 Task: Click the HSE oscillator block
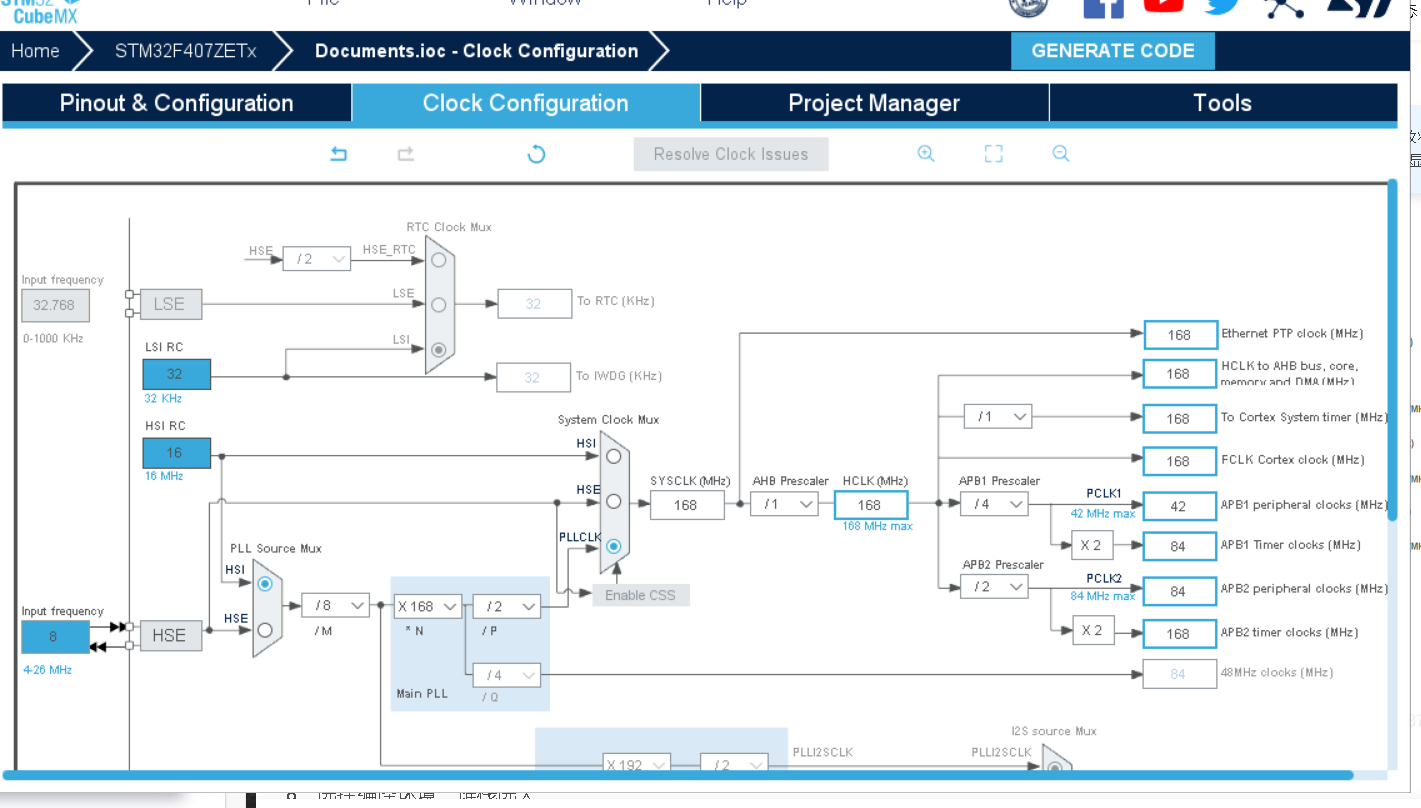[170, 635]
